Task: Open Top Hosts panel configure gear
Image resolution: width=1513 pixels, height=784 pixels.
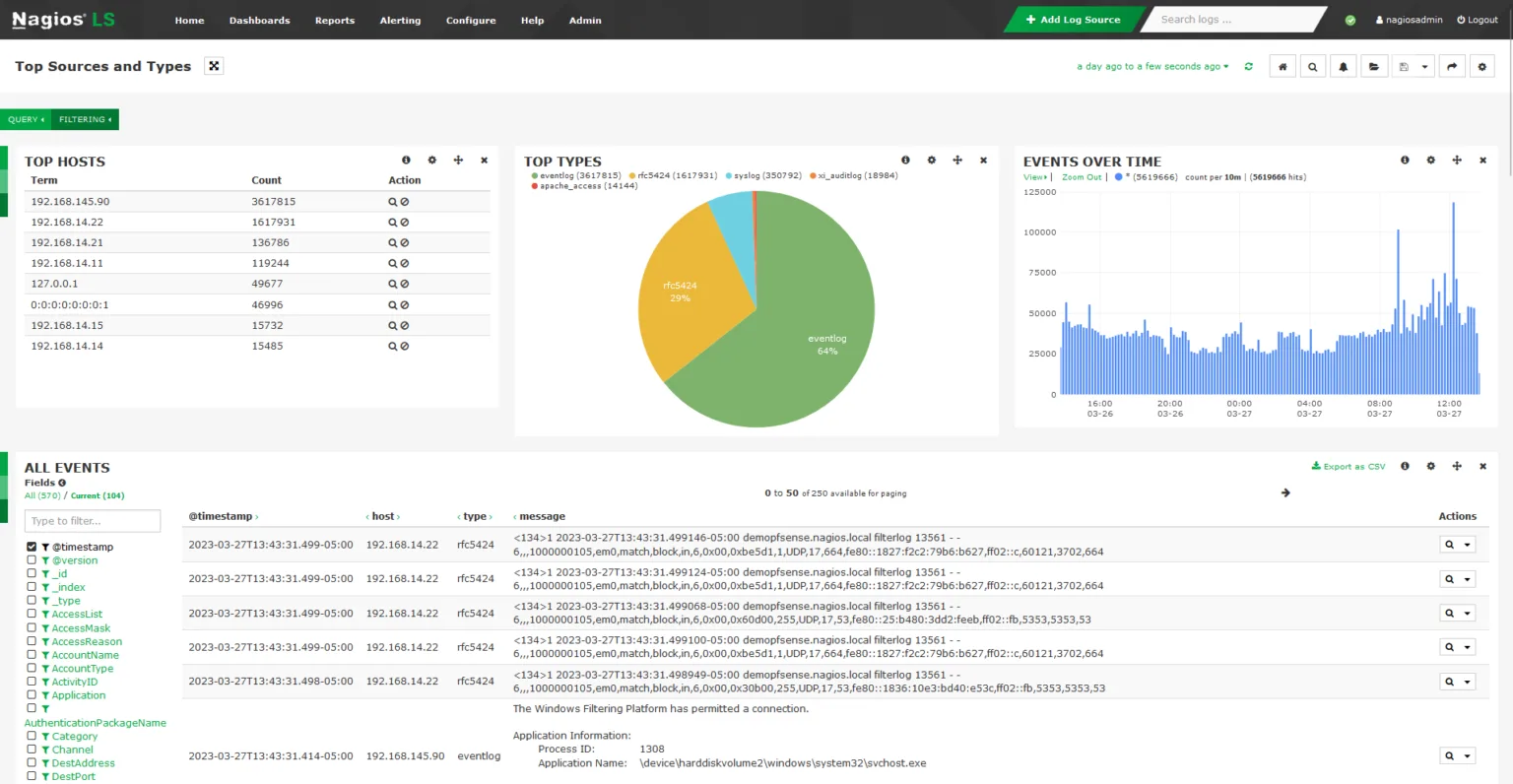Action: [x=431, y=160]
